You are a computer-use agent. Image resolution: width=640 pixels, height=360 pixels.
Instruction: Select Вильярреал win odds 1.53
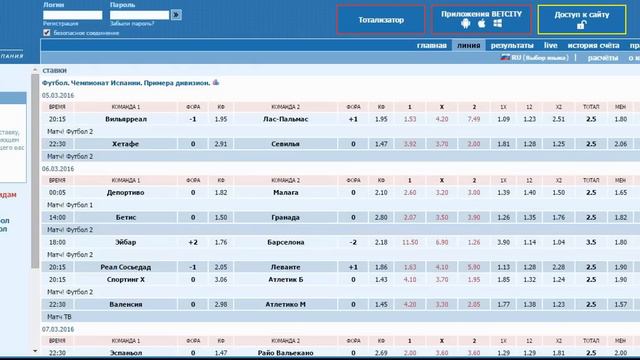point(410,119)
